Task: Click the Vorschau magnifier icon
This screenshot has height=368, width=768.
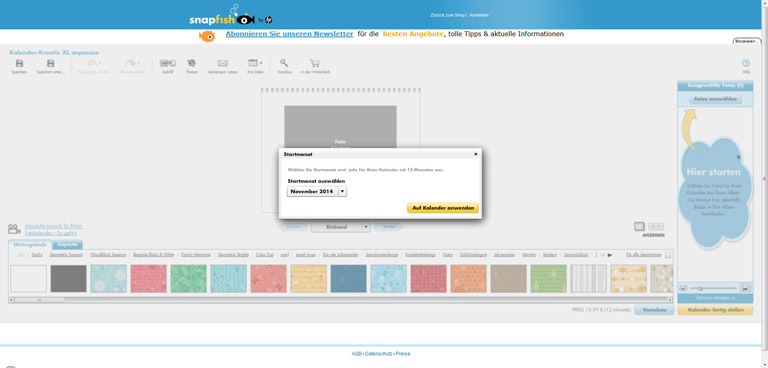Action: (284, 63)
